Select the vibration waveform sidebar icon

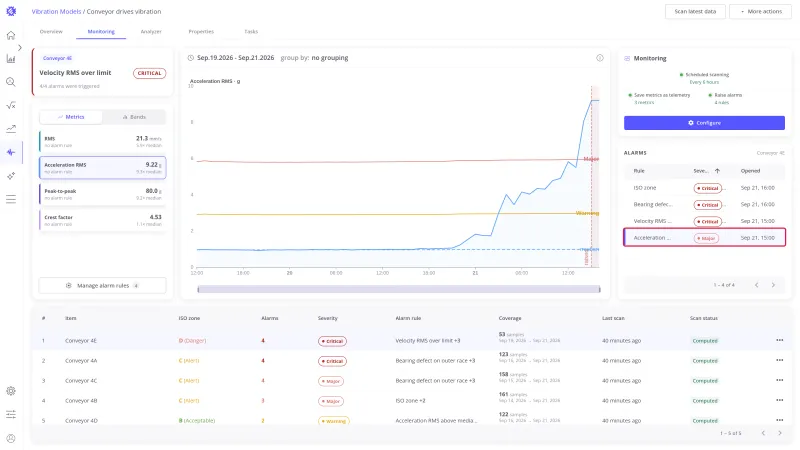tap(11, 152)
